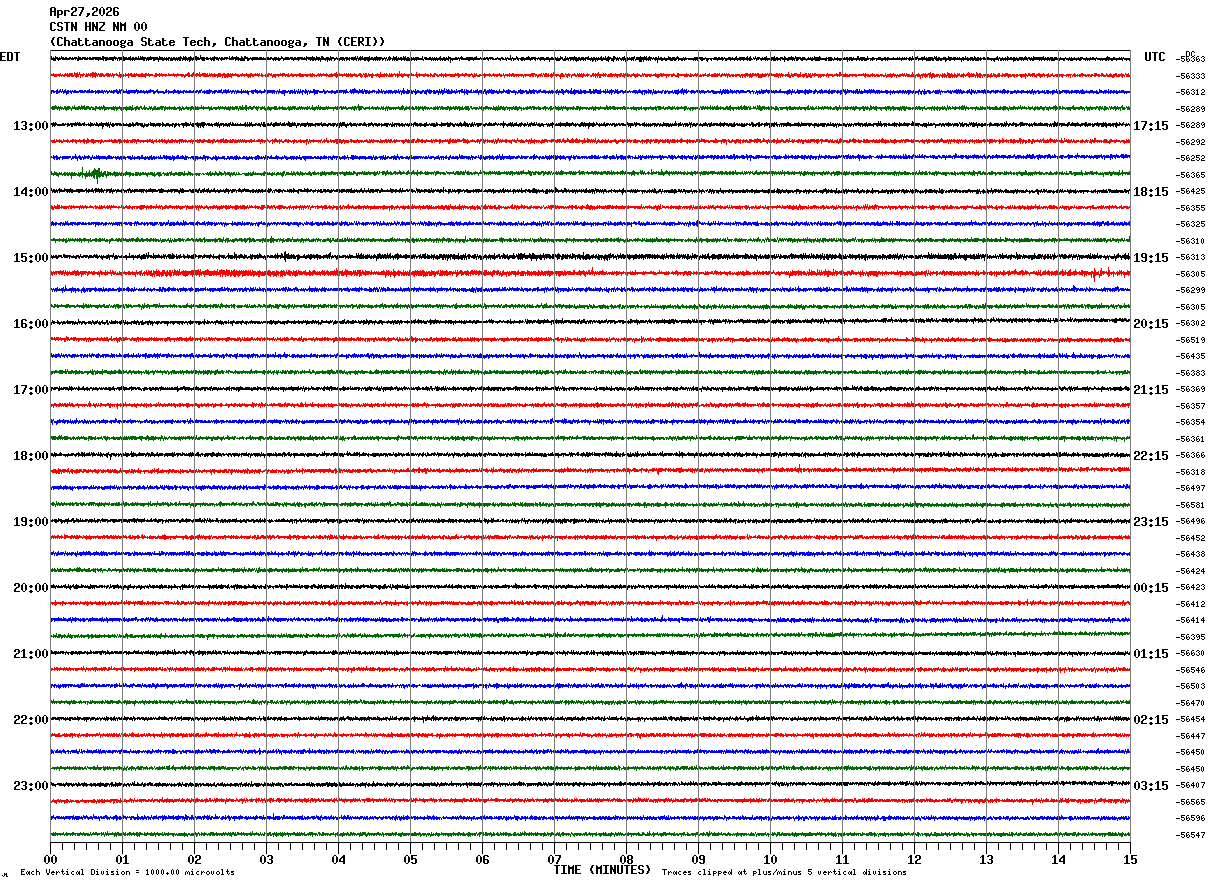The width and height of the screenshot is (1210, 886).
Task: Click the '16:00' EDT hour label
Action: 31,324
